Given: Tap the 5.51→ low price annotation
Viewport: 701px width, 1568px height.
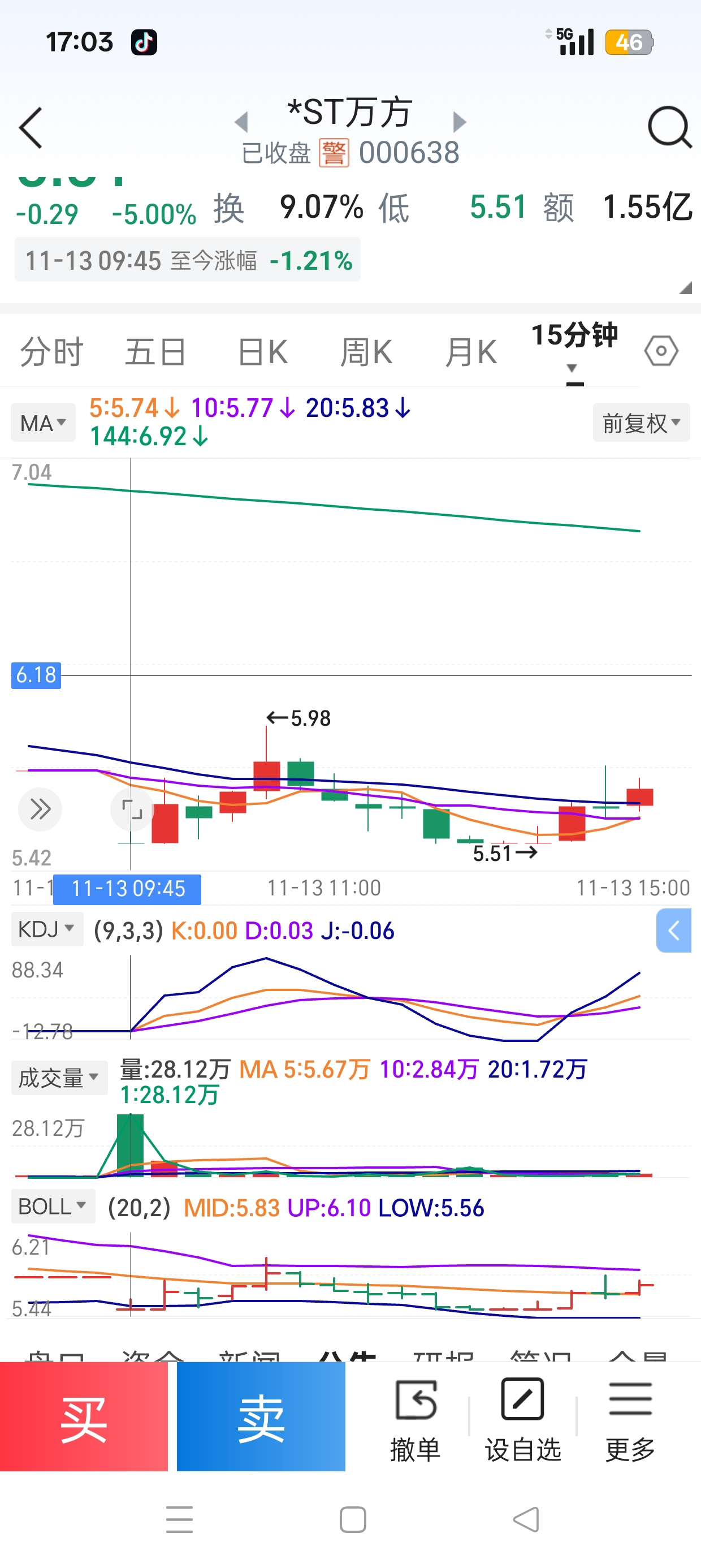Looking at the screenshot, I should point(505,853).
